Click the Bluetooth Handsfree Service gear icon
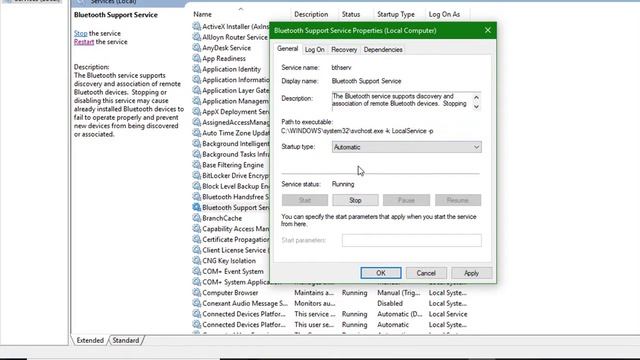This screenshot has width=640, height=360. (x=196, y=197)
